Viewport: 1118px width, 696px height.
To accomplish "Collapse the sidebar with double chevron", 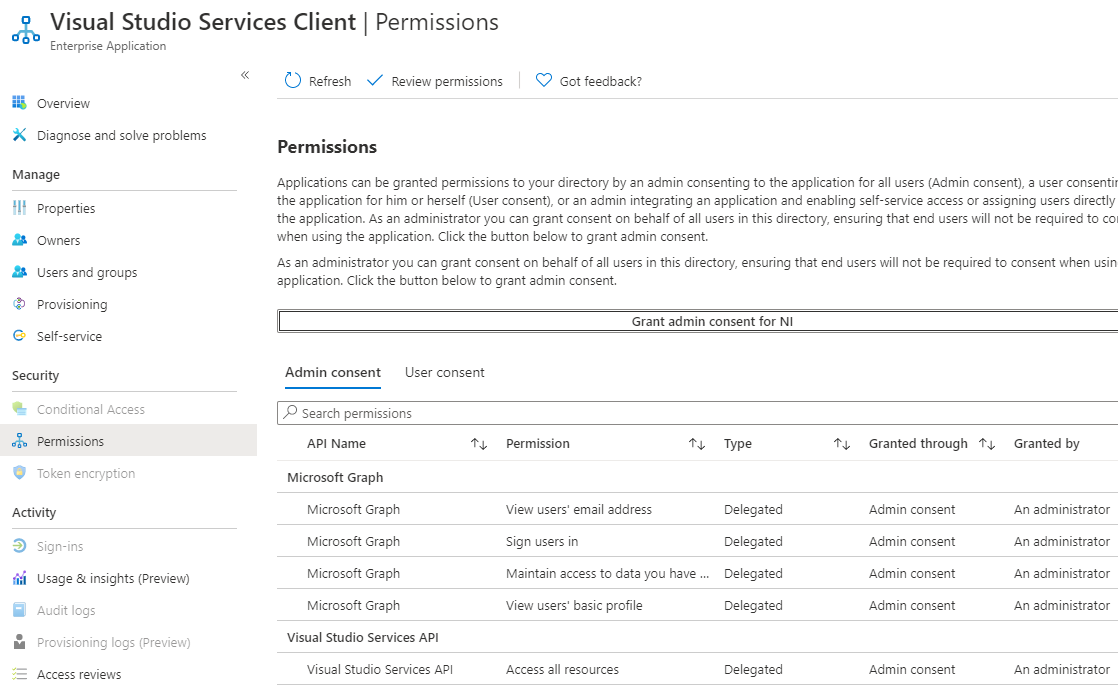I will 245,75.
